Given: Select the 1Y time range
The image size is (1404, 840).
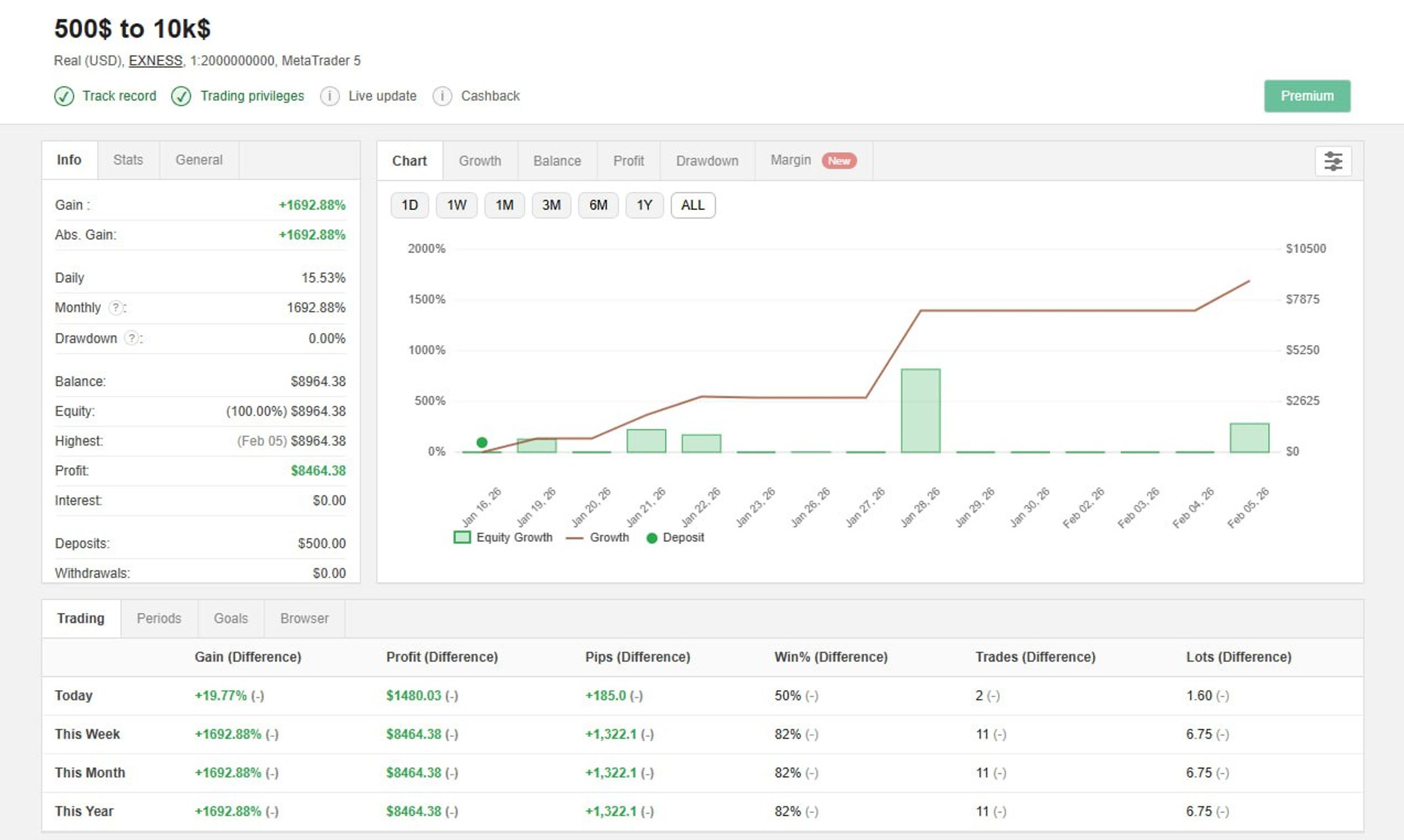Looking at the screenshot, I should (644, 205).
